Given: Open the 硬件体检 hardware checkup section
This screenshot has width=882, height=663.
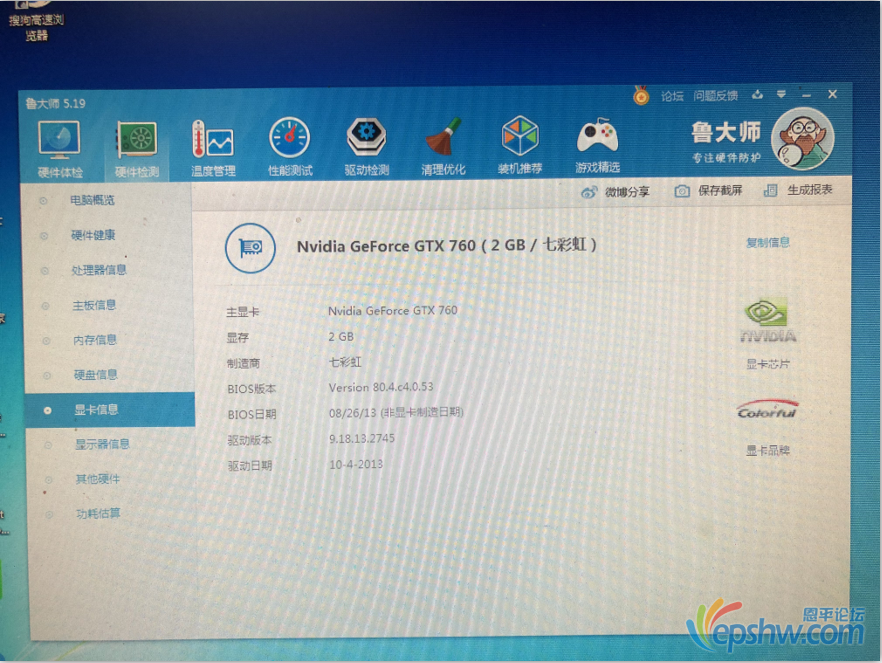Looking at the screenshot, I should pos(59,150).
